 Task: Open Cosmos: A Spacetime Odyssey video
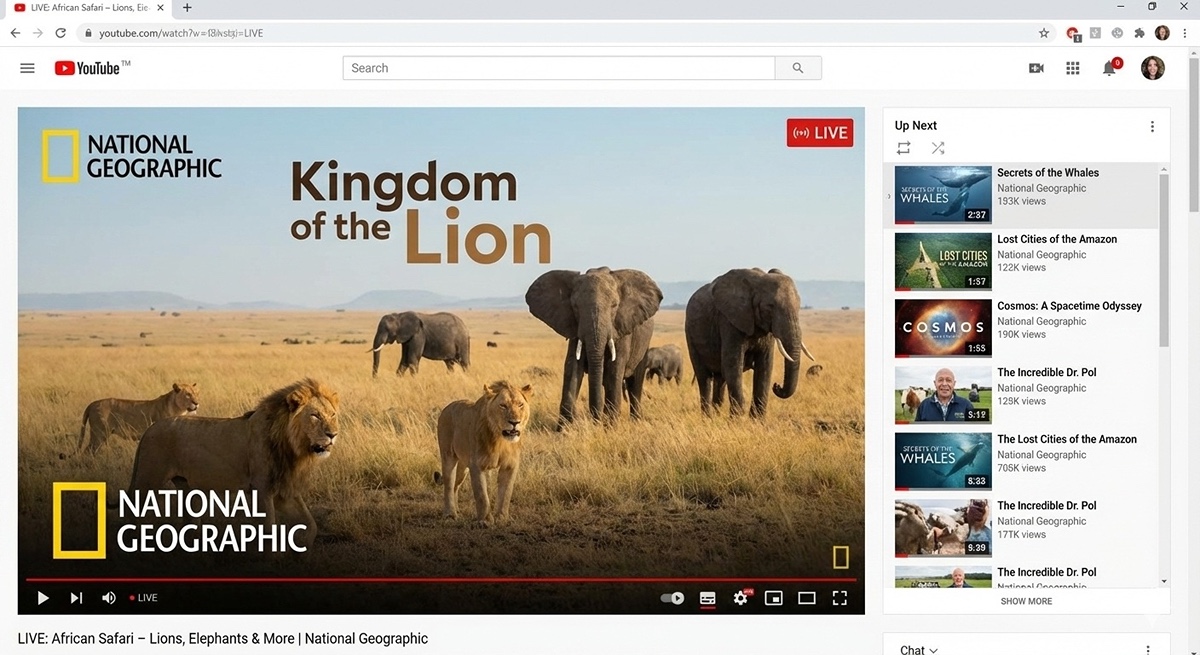(x=1069, y=306)
